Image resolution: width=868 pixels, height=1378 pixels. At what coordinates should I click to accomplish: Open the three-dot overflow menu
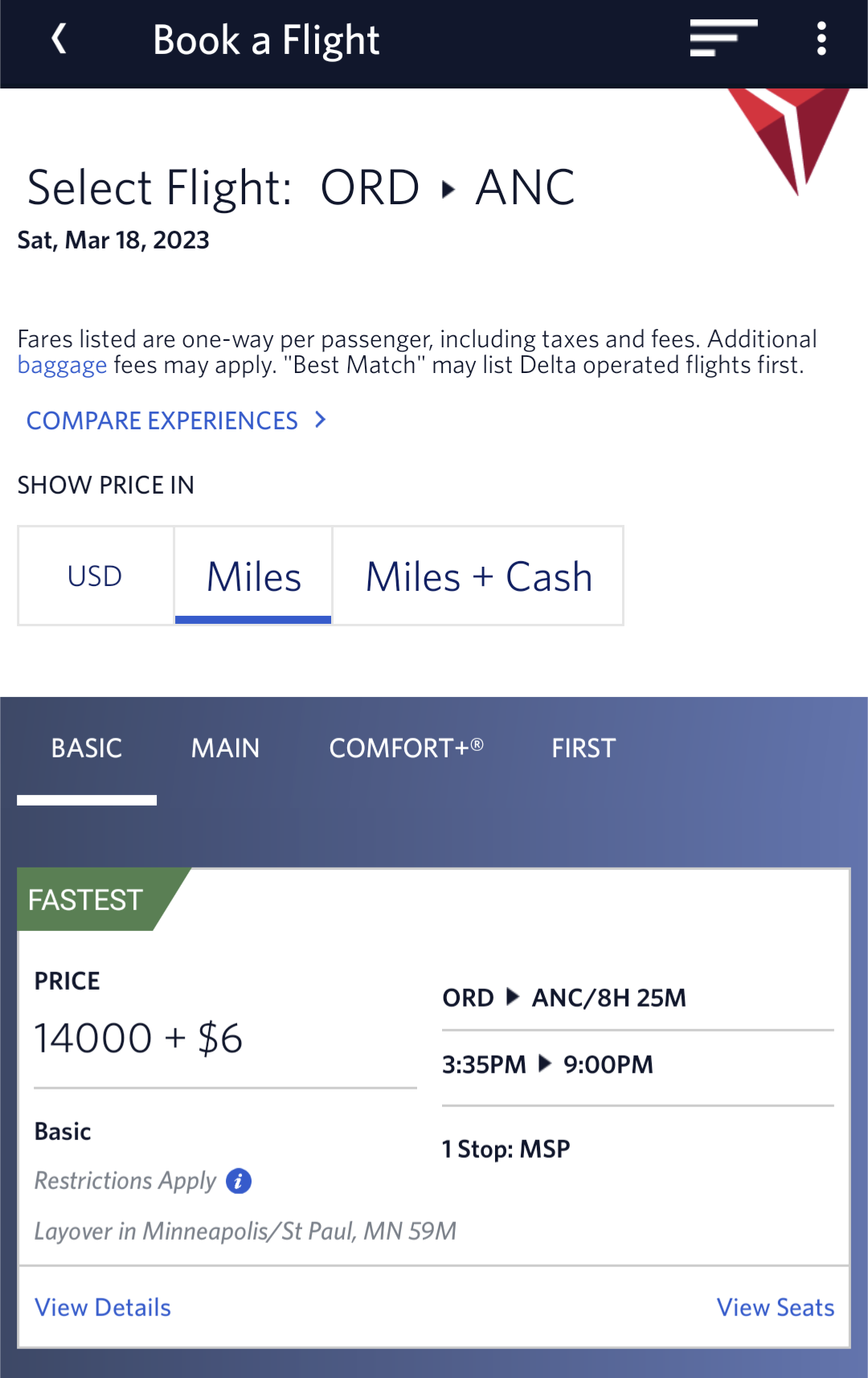tap(821, 39)
